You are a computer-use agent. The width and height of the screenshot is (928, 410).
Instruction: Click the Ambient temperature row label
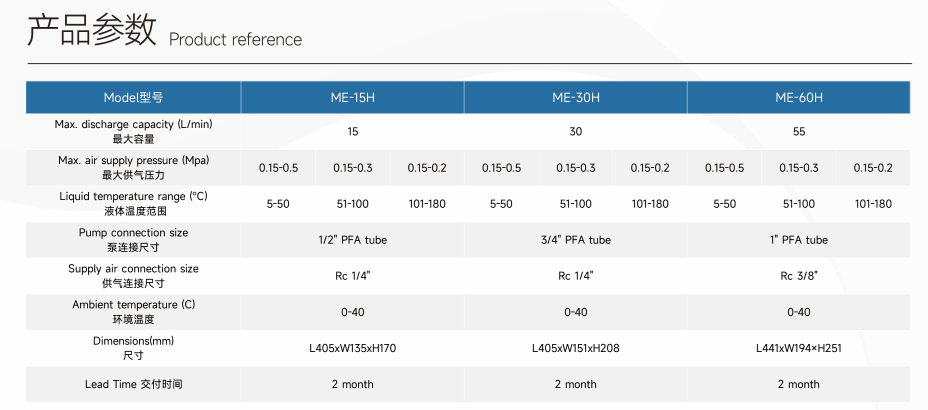tap(133, 311)
